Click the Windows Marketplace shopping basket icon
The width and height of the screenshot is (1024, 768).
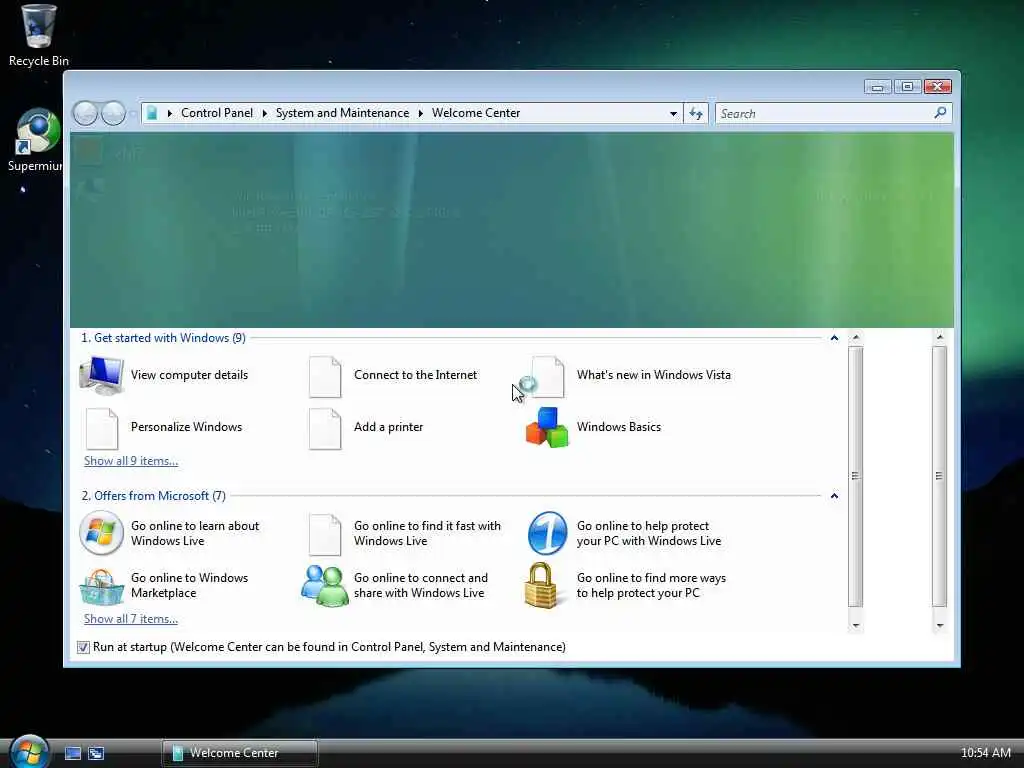point(101,586)
